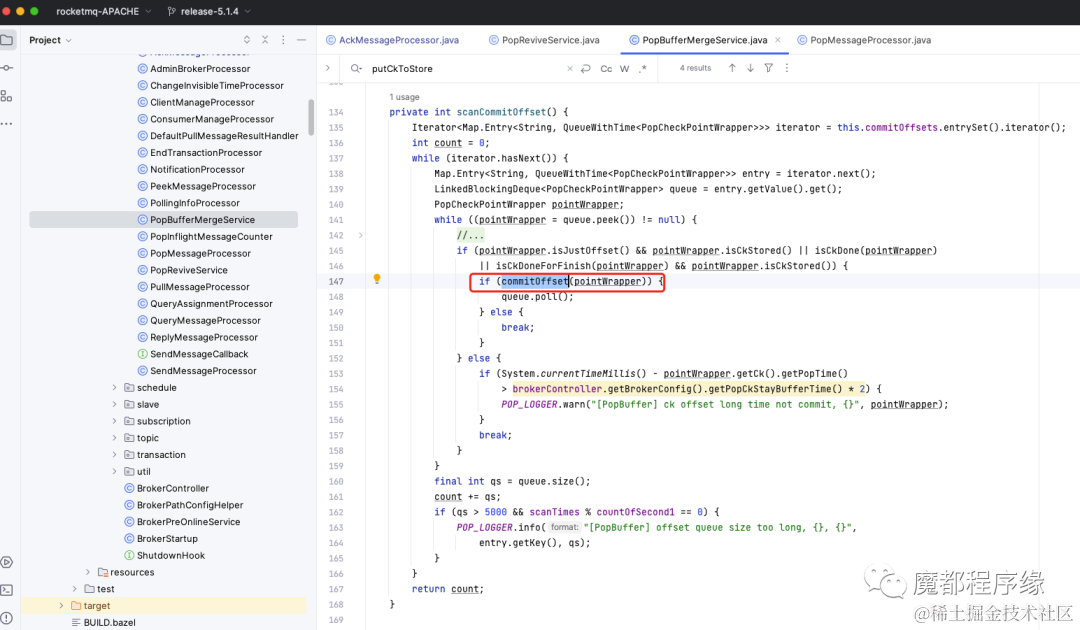Screen dimensions: 1080x630
Task: Toggle Match Case (Cc) in search
Action: 606,69
